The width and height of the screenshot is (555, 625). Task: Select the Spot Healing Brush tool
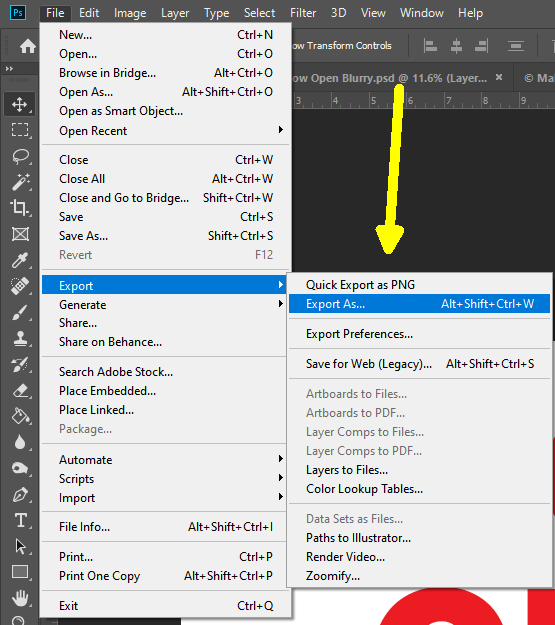(20, 286)
